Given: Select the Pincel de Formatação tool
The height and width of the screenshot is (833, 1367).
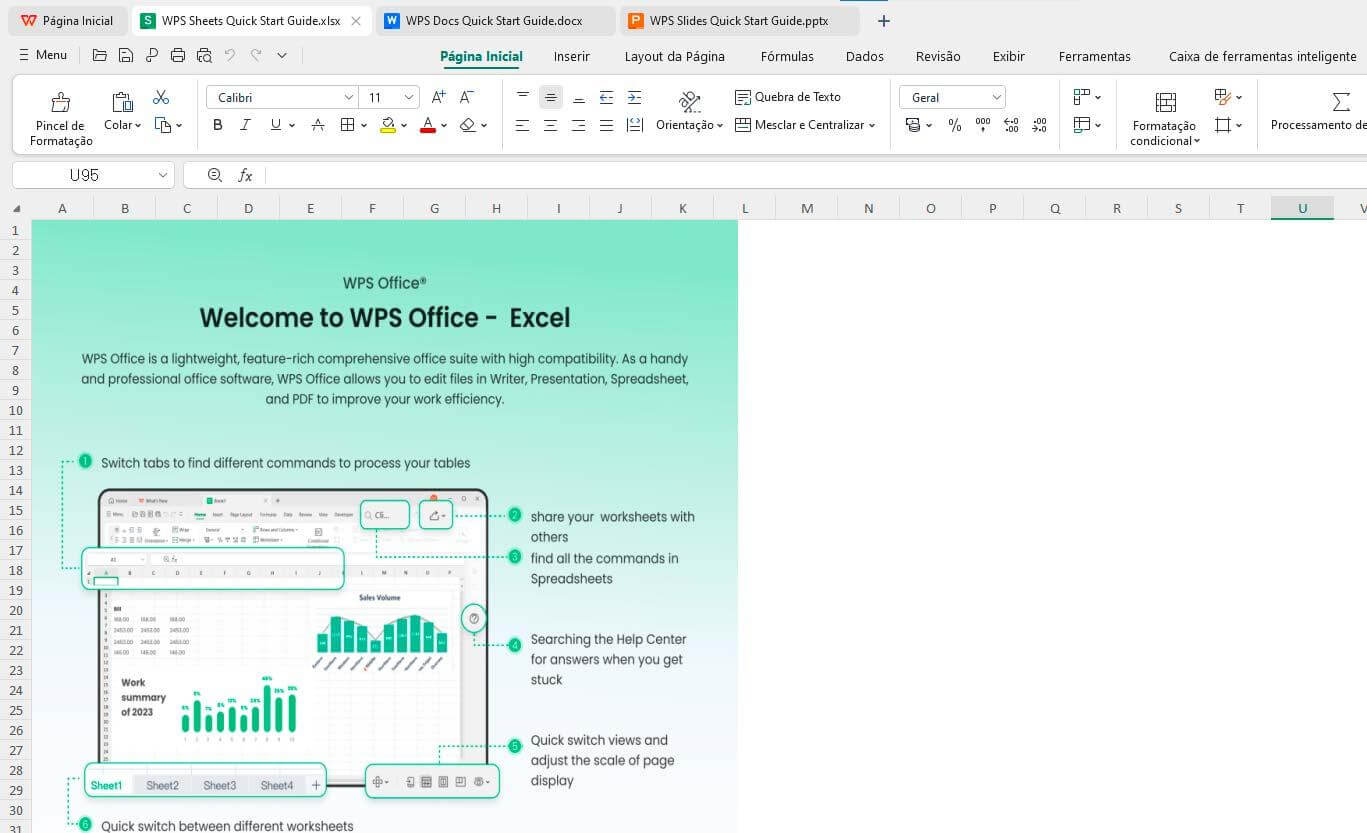Looking at the screenshot, I should pyautogui.click(x=60, y=113).
